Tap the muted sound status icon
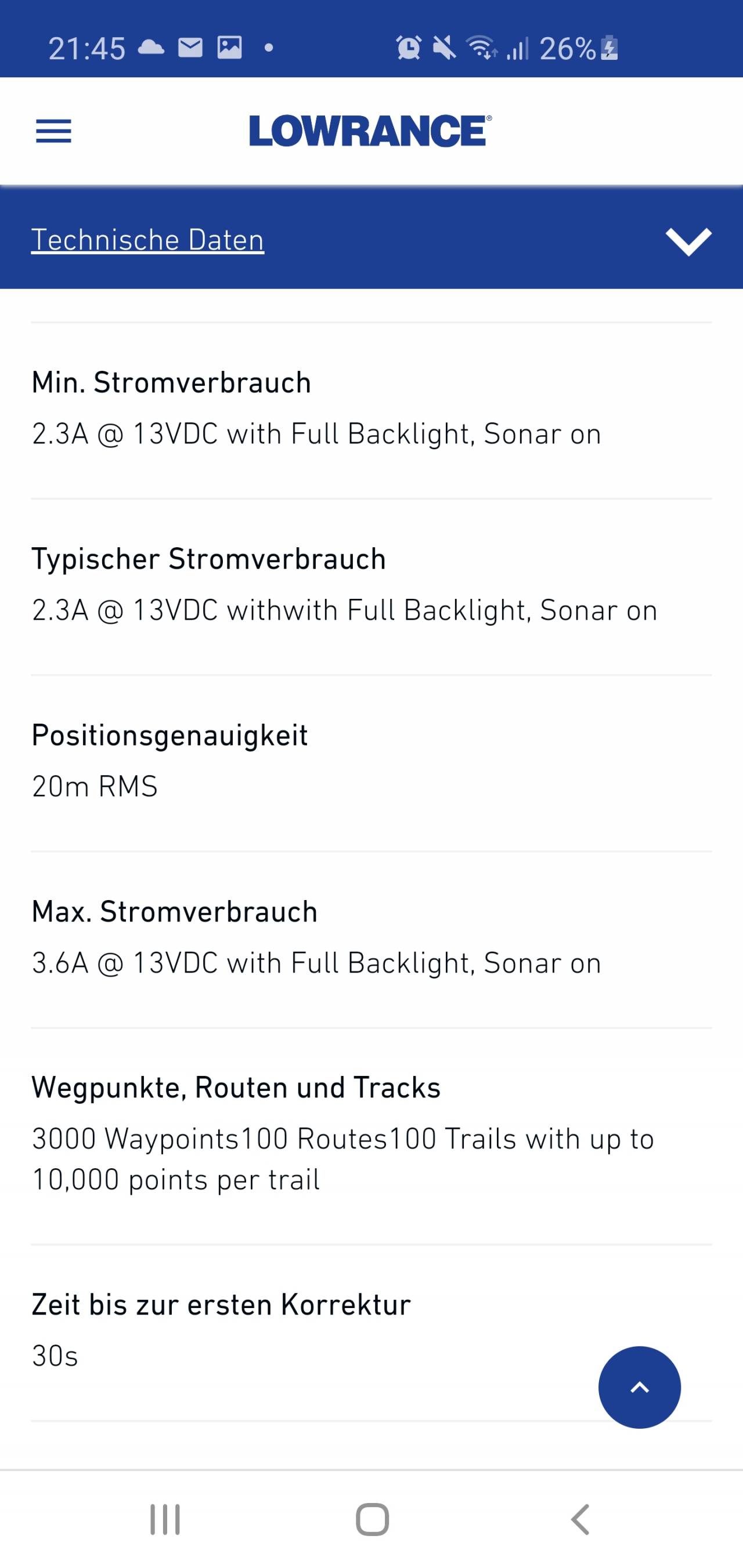Image resolution: width=743 pixels, height=1568 pixels. click(444, 48)
